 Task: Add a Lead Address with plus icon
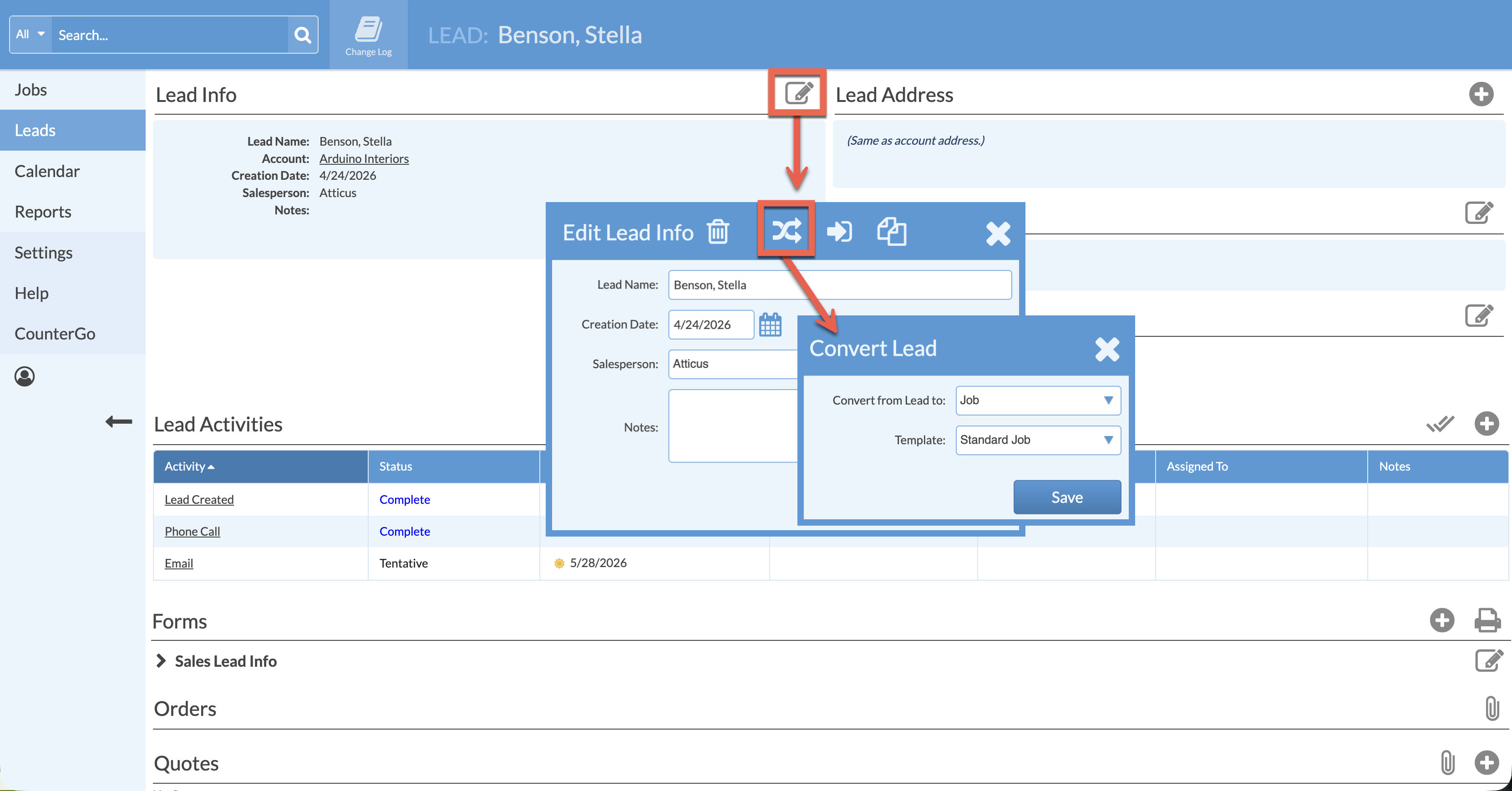pyautogui.click(x=1482, y=94)
